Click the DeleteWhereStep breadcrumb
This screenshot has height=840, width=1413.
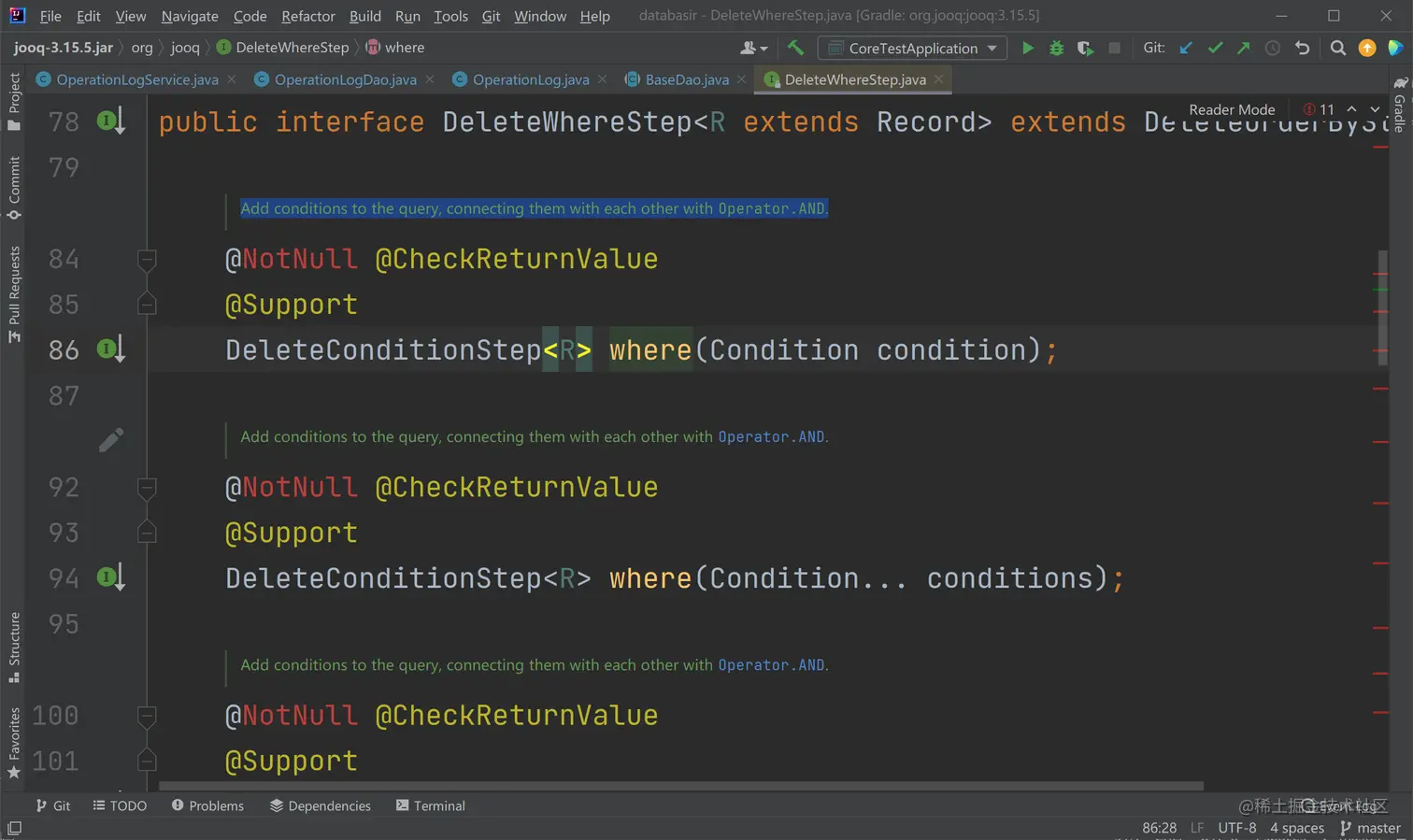point(283,48)
